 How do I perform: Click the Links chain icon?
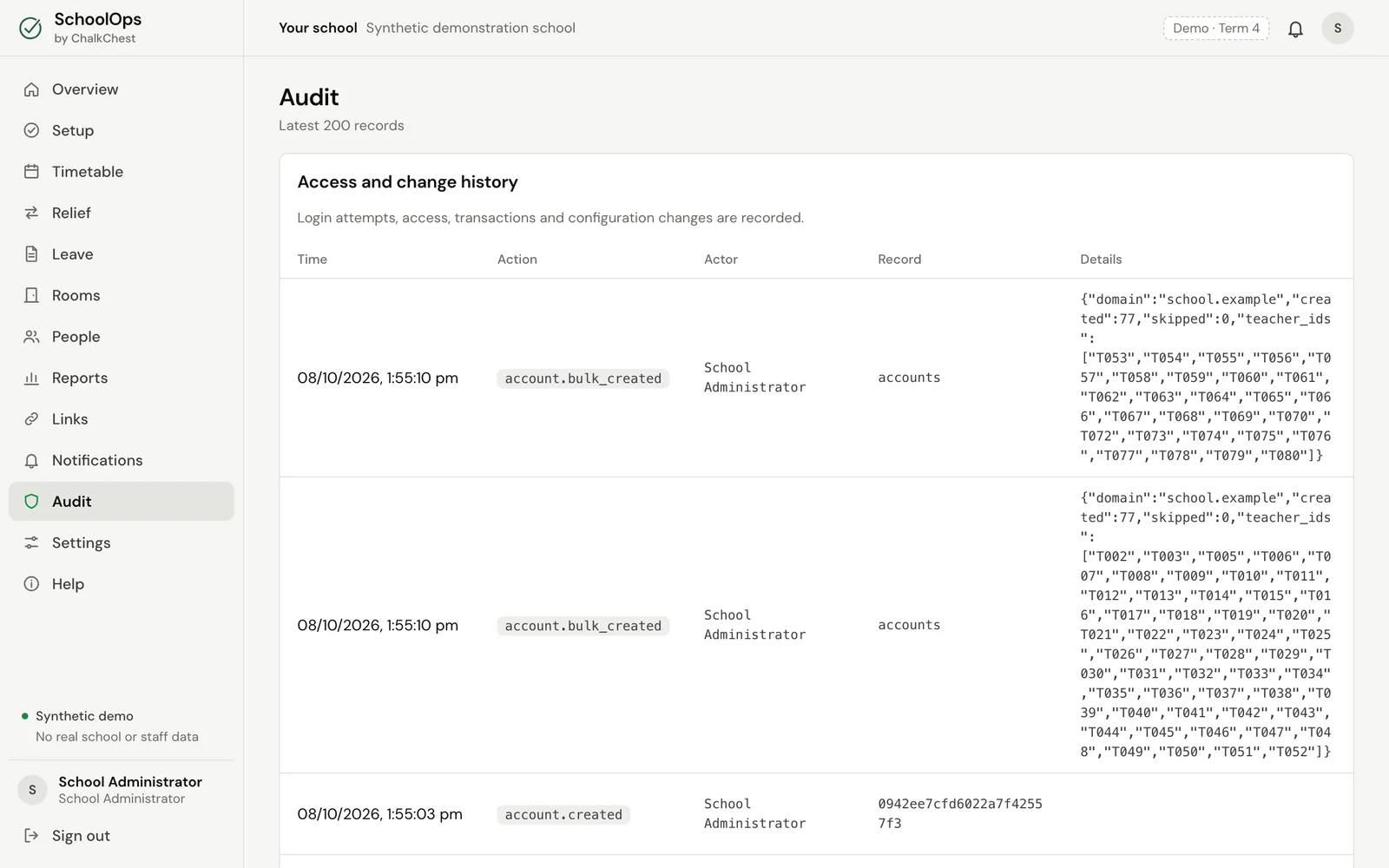click(x=31, y=419)
